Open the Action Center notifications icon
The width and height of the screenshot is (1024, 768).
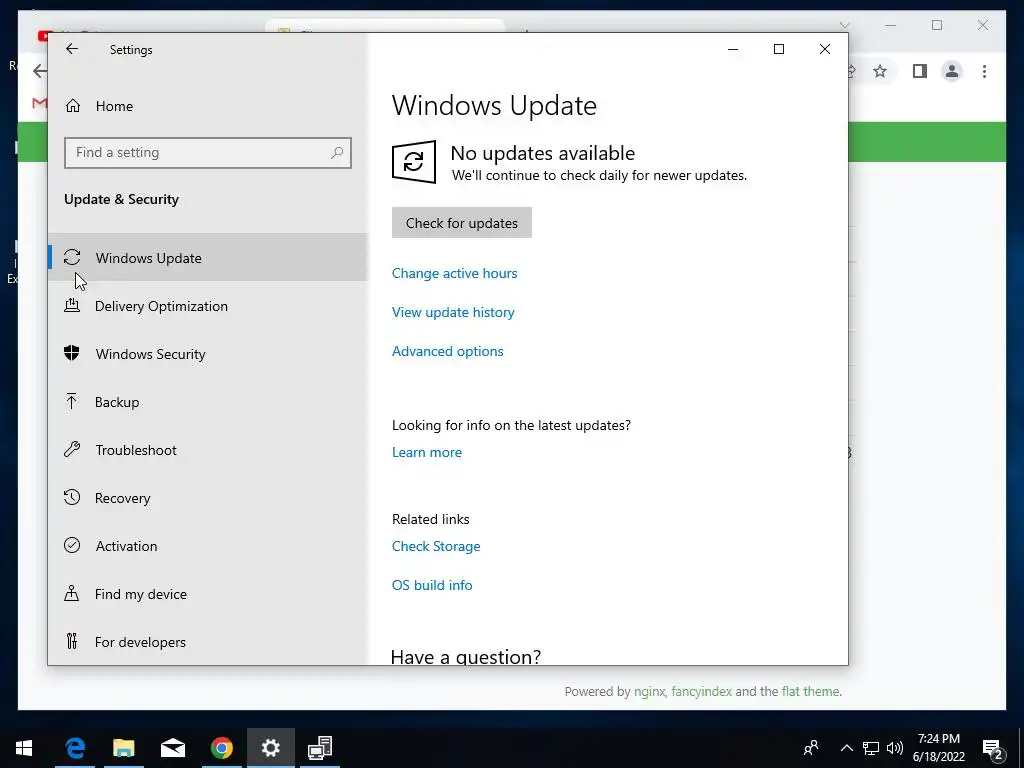click(993, 748)
